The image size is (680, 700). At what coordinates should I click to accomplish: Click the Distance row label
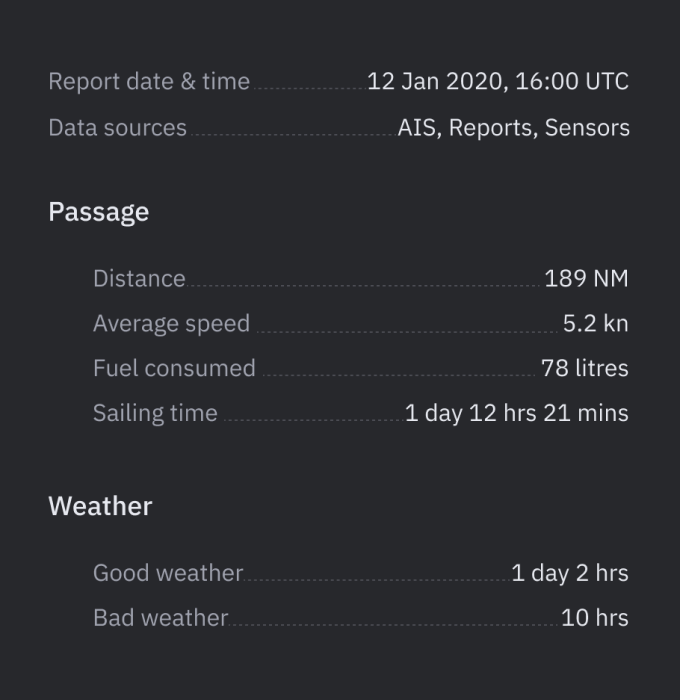point(139,279)
